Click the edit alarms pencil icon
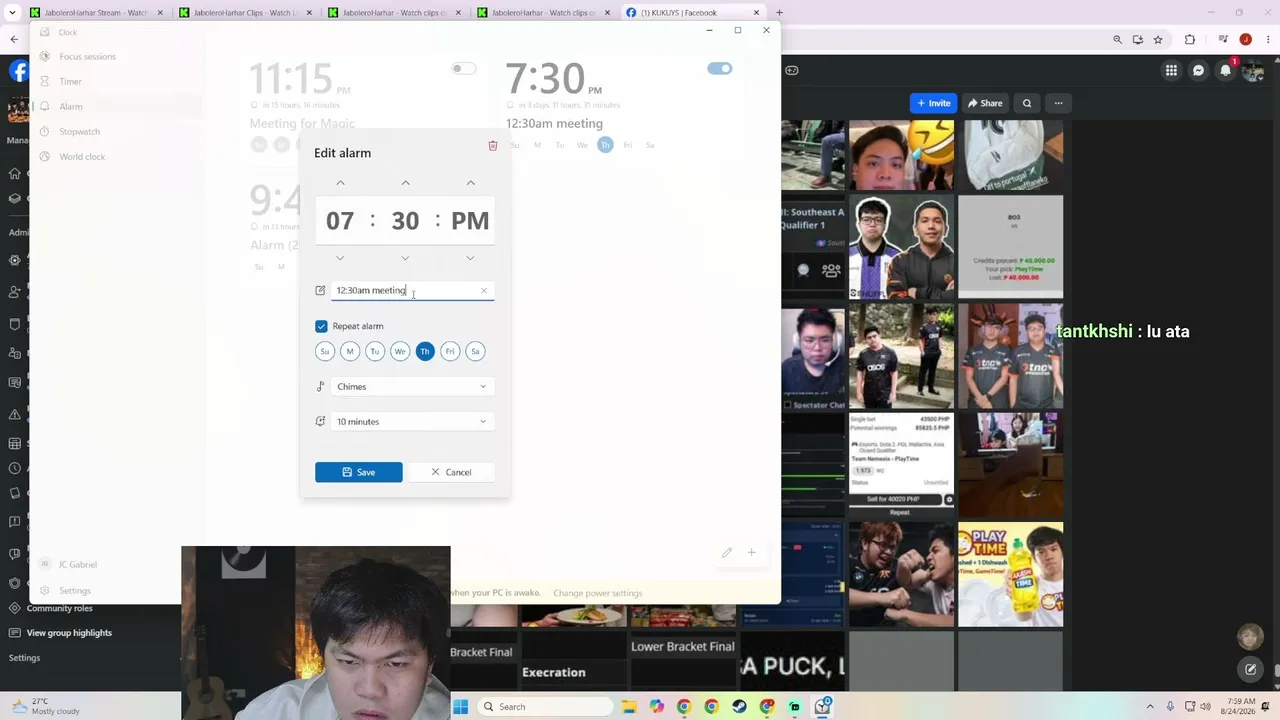Screen dimensions: 1280x720 727,553
